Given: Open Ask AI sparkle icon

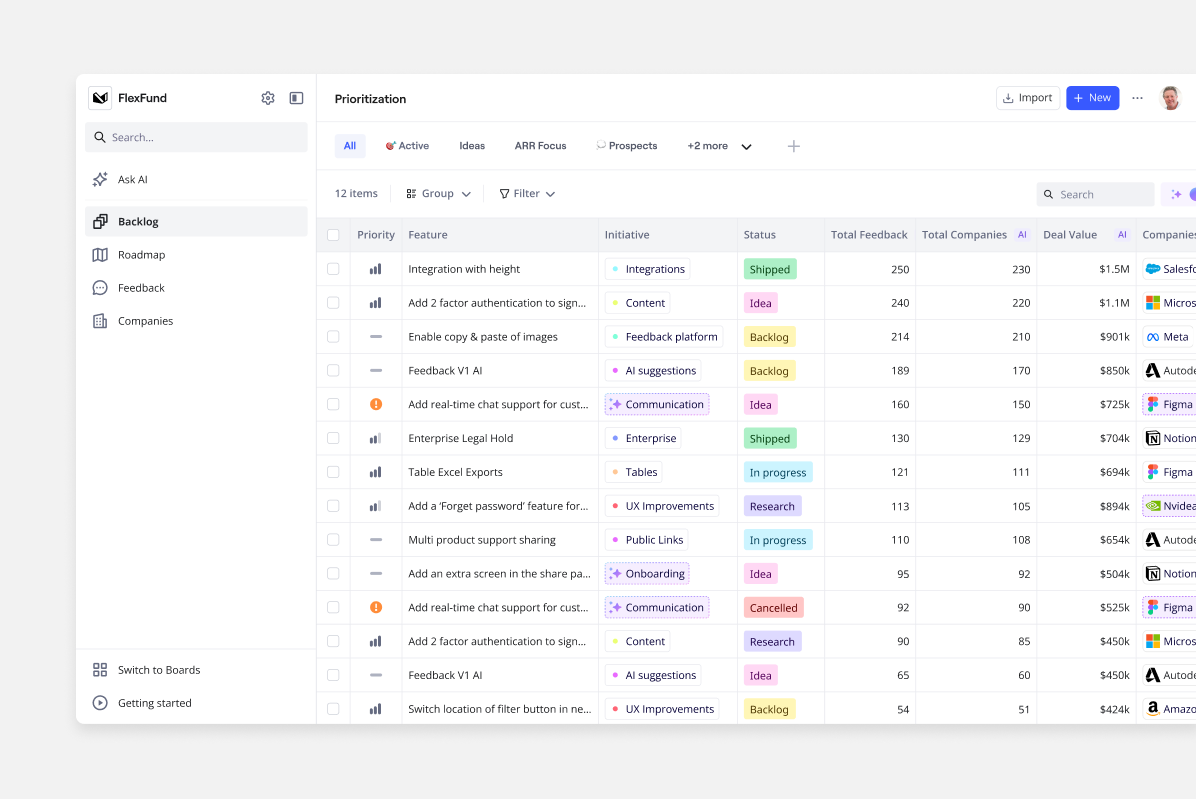Looking at the screenshot, I should pyautogui.click(x=100, y=180).
